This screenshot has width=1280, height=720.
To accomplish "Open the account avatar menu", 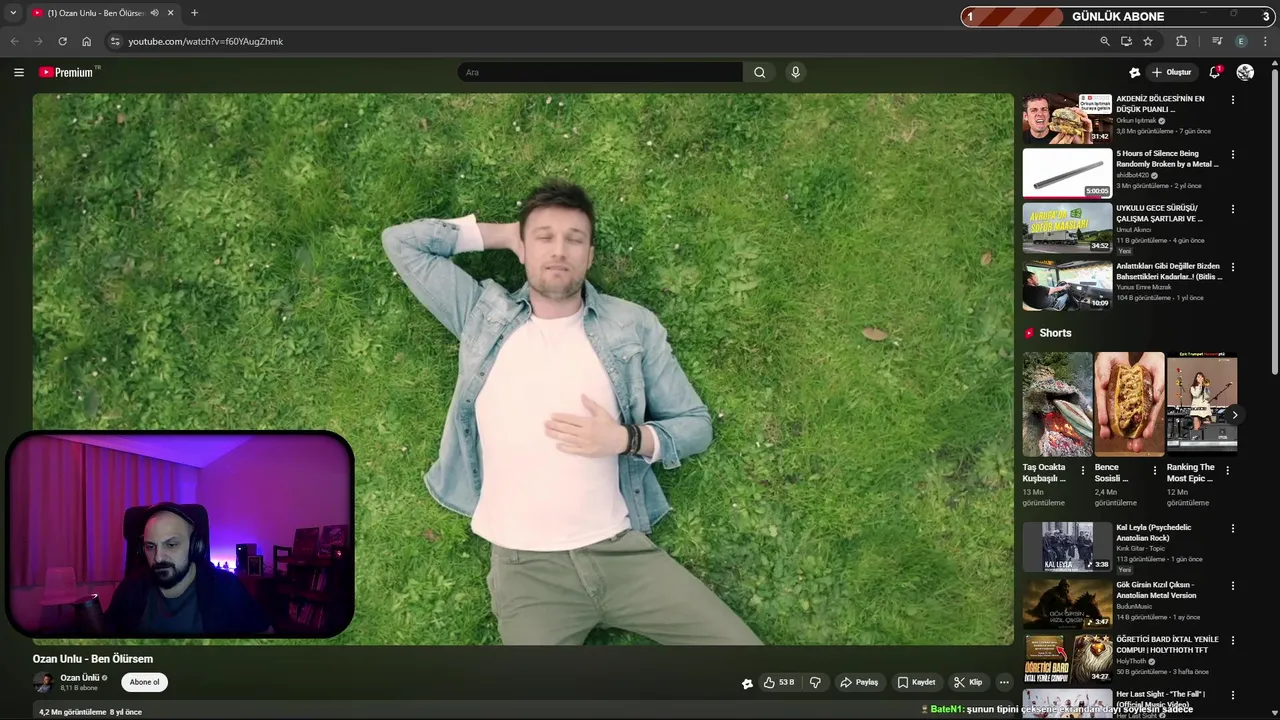I will pyautogui.click(x=1245, y=72).
